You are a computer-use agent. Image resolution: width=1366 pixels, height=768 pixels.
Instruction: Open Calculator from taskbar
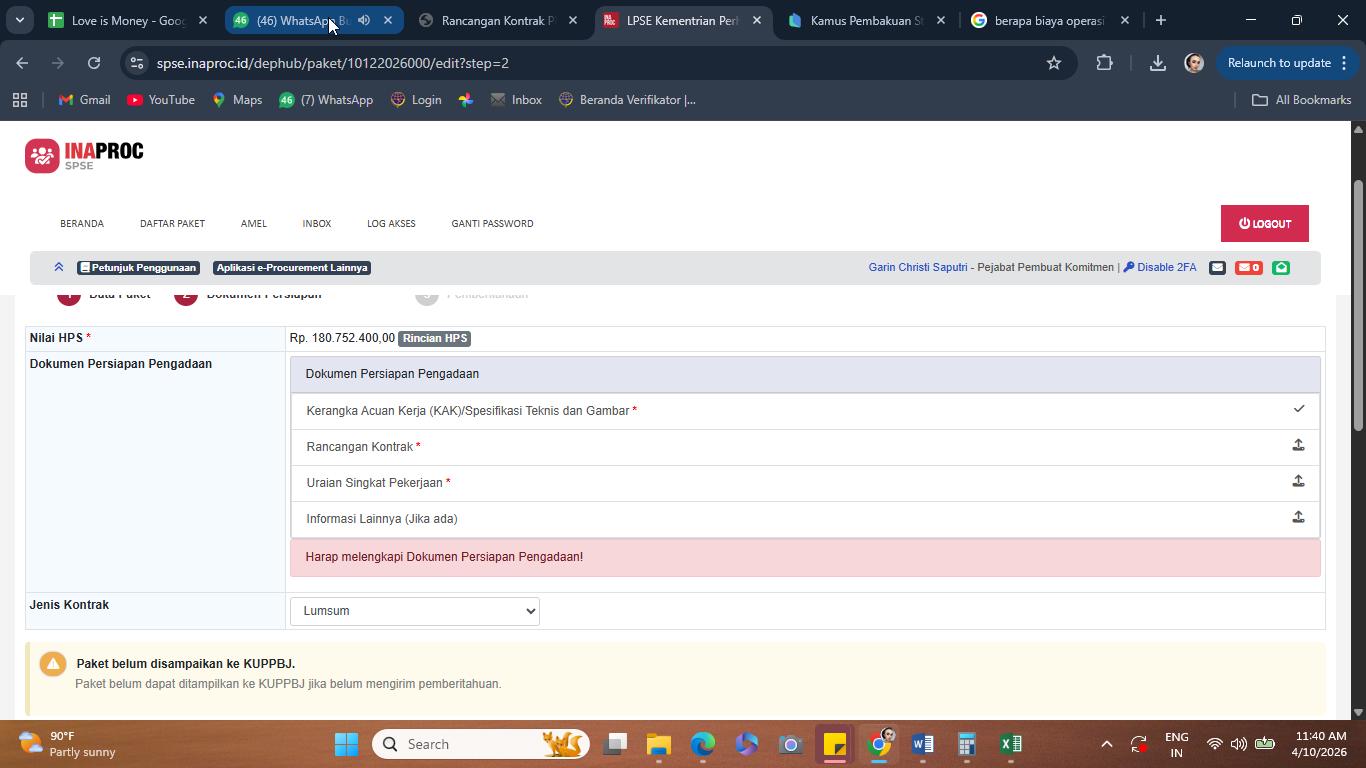(x=966, y=744)
